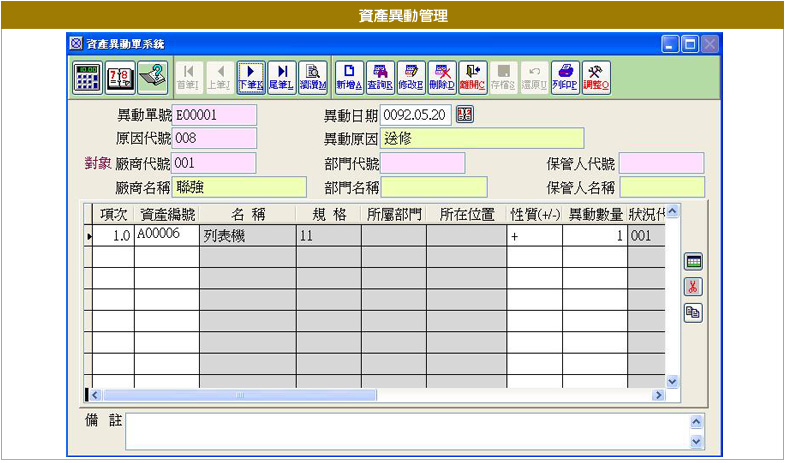Go to next record (下筆)
This screenshot has width=786, height=463.
click(x=251, y=77)
